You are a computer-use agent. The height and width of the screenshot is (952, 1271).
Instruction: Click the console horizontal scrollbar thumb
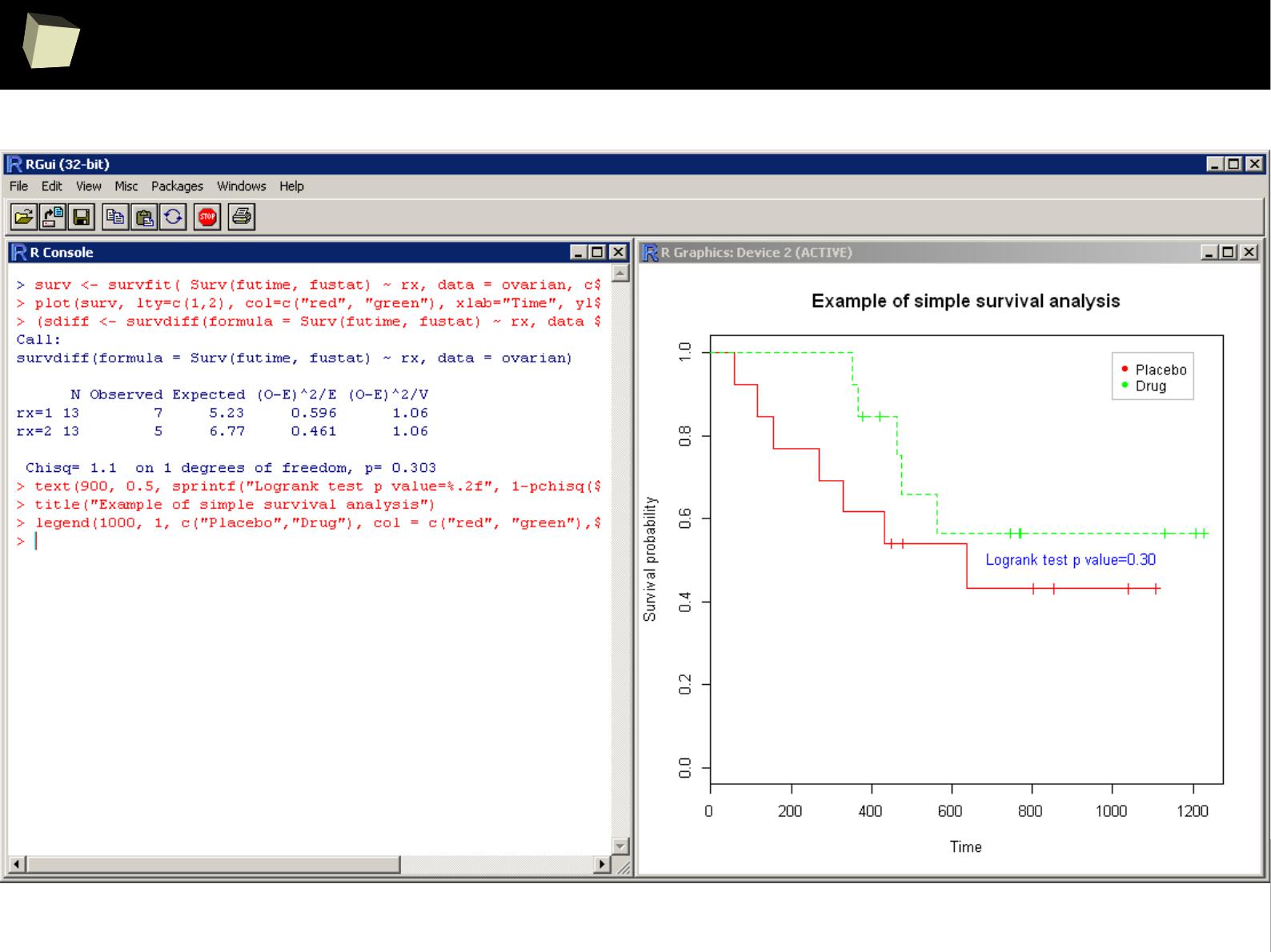(x=213, y=864)
